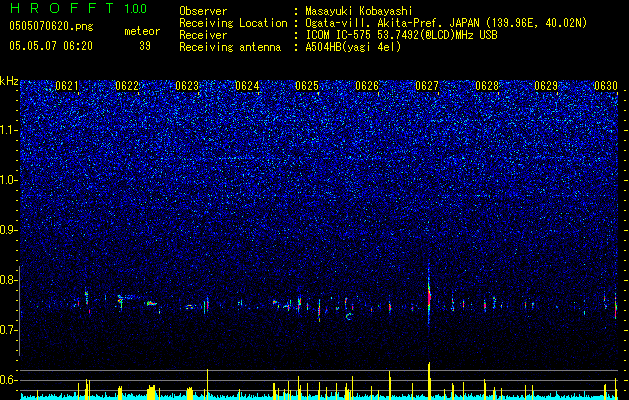The image size is (629, 400).
Task: Click the 0628 time marker
Action: [487, 86]
